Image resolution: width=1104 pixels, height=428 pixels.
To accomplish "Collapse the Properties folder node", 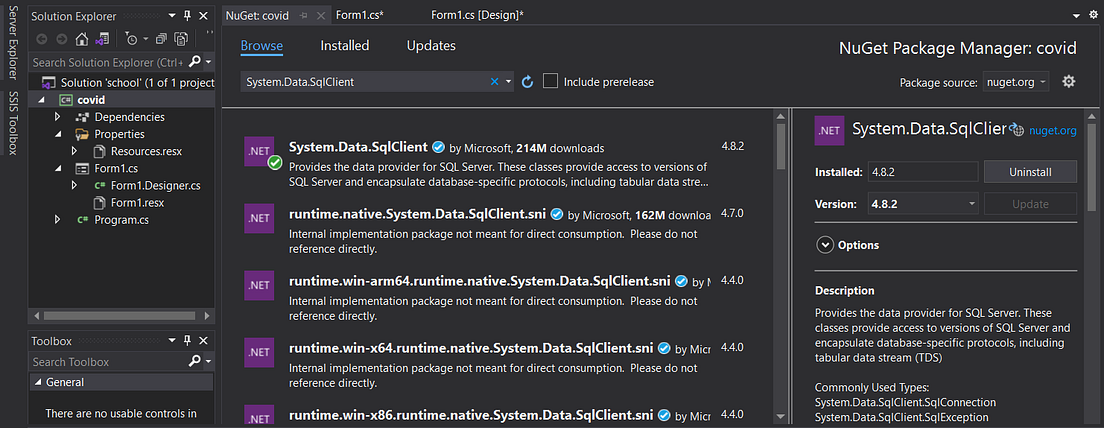I will point(59,134).
